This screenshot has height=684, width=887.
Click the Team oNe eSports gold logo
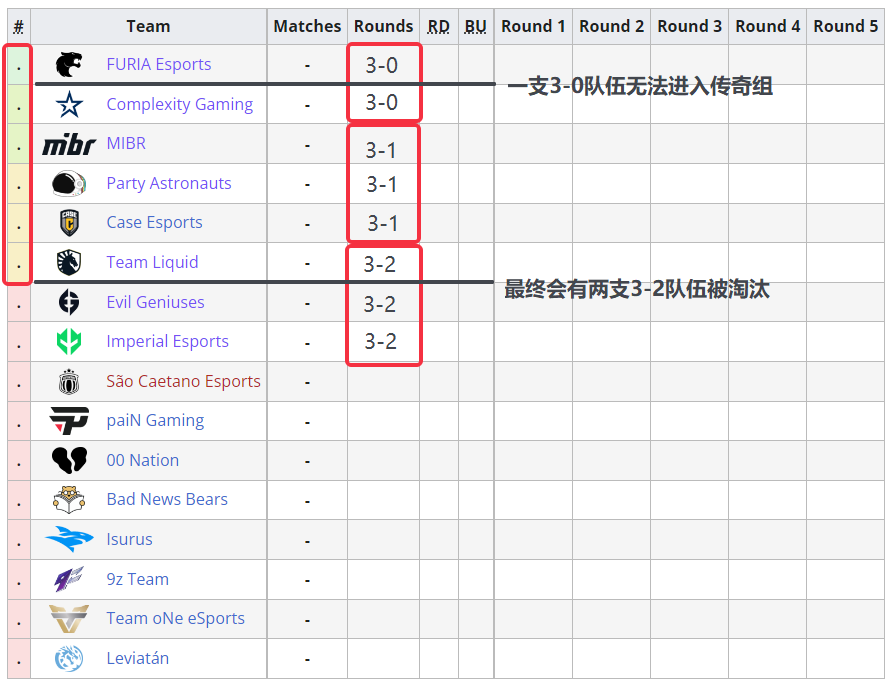[69, 619]
